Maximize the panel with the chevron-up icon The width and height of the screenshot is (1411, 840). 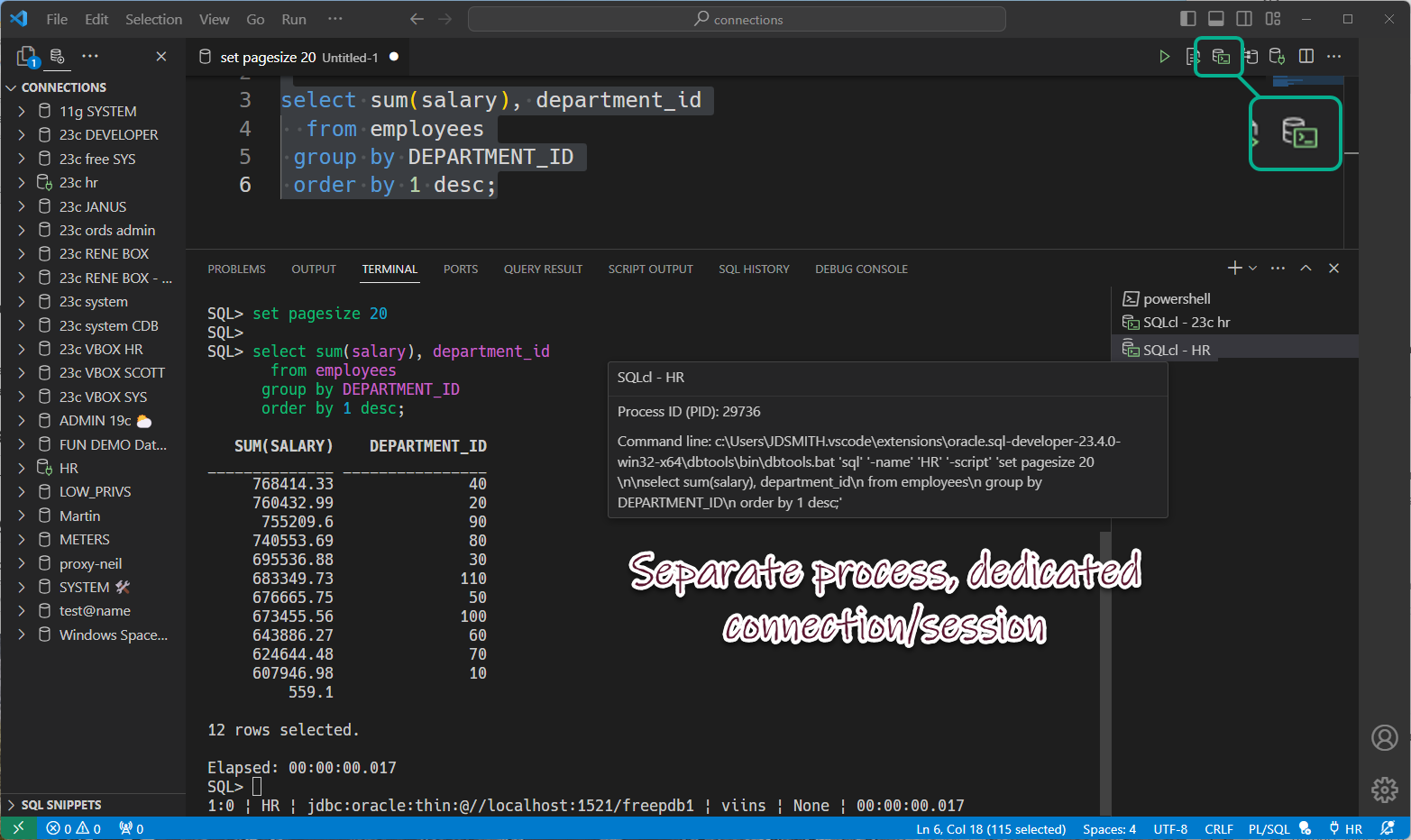(x=1306, y=268)
